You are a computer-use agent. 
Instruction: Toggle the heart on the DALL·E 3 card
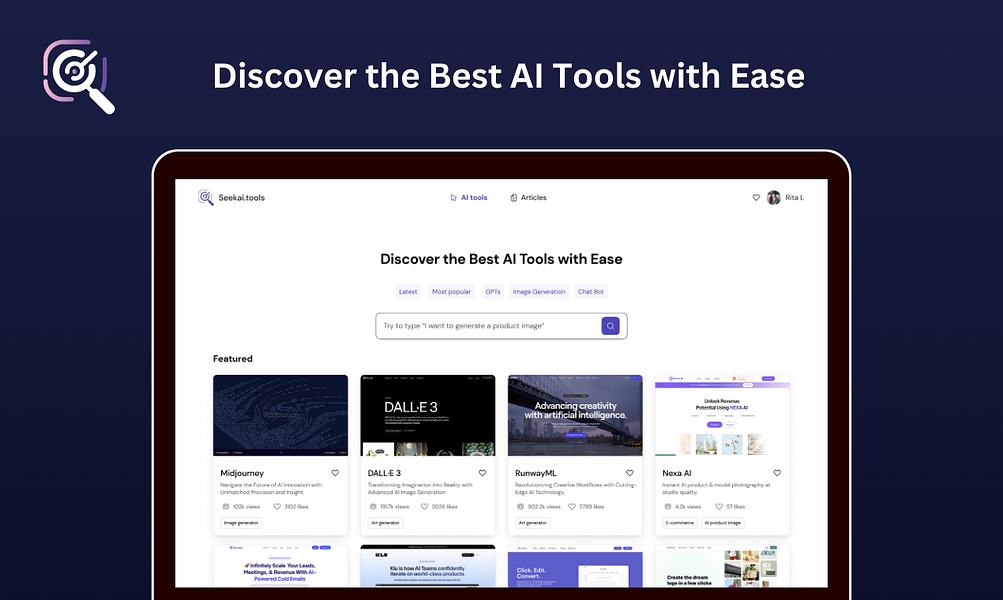point(481,471)
